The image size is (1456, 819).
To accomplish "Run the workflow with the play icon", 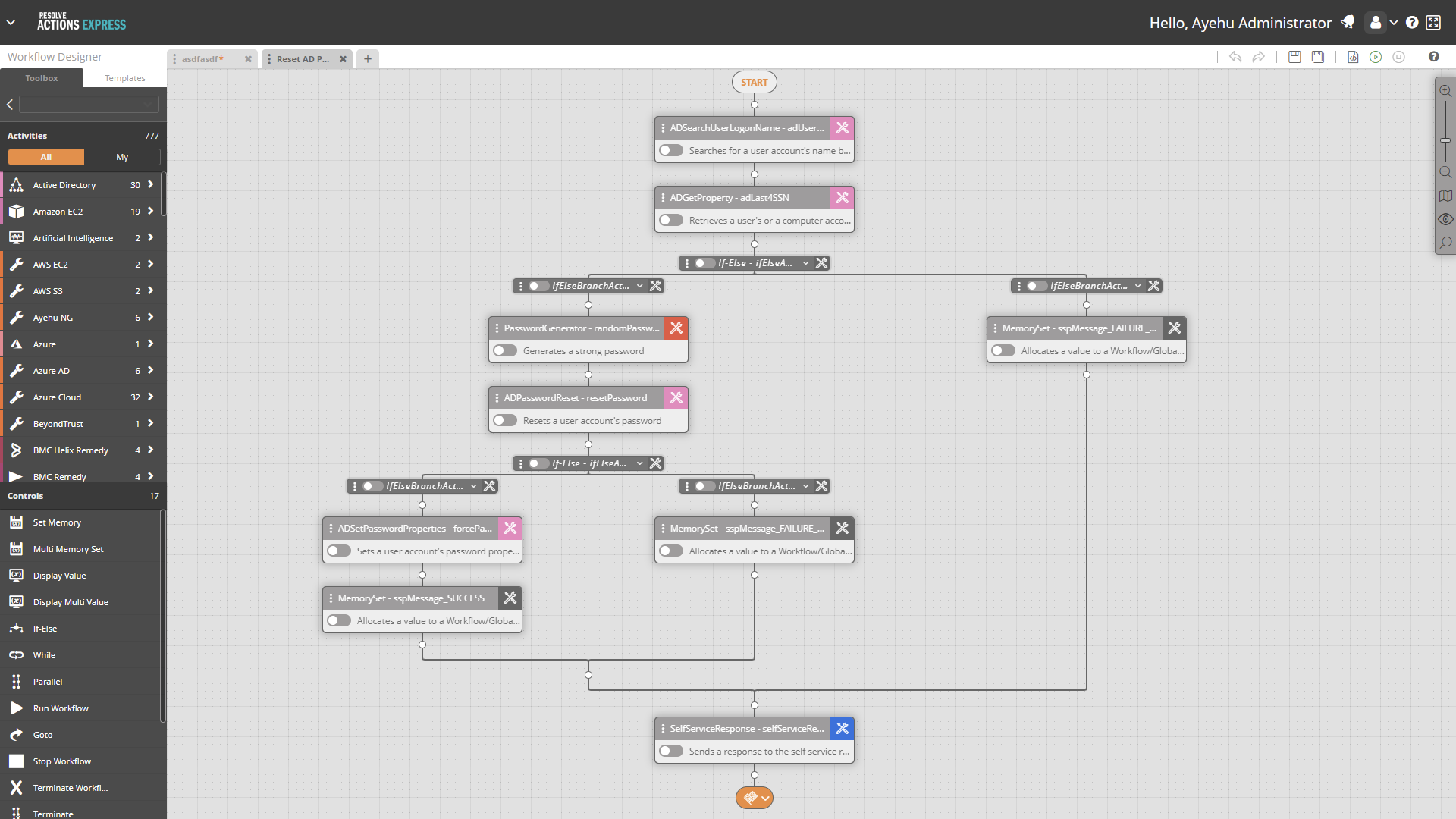I will pyautogui.click(x=1376, y=57).
